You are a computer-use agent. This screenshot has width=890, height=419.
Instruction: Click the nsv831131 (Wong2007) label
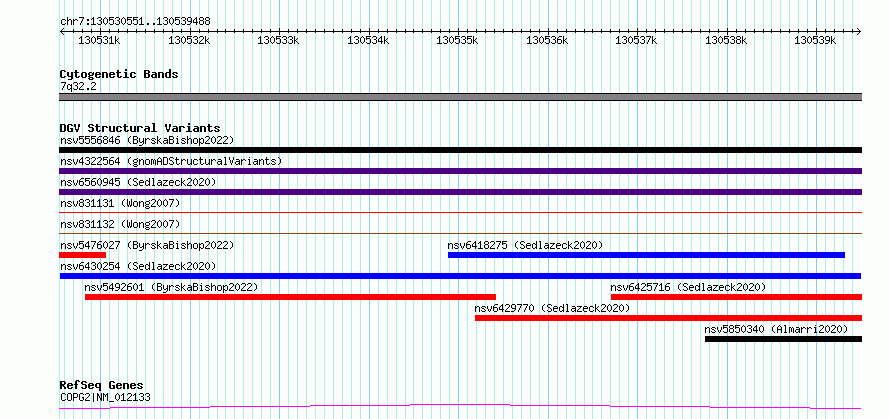pos(120,203)
